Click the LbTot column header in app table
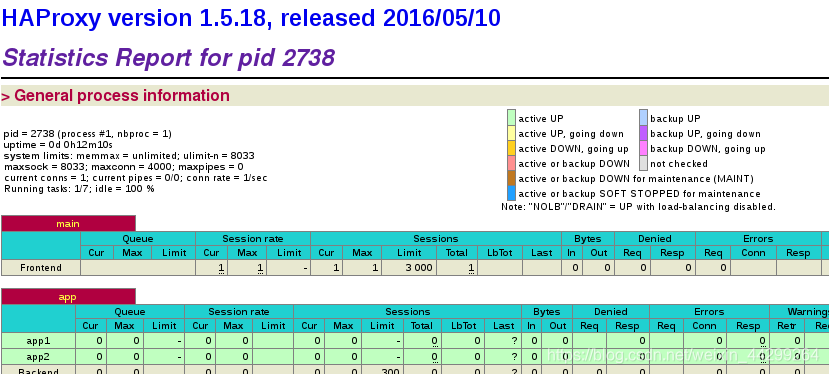Image resolution: width=829 pixels, height=374 pixels. click(464, 325)
